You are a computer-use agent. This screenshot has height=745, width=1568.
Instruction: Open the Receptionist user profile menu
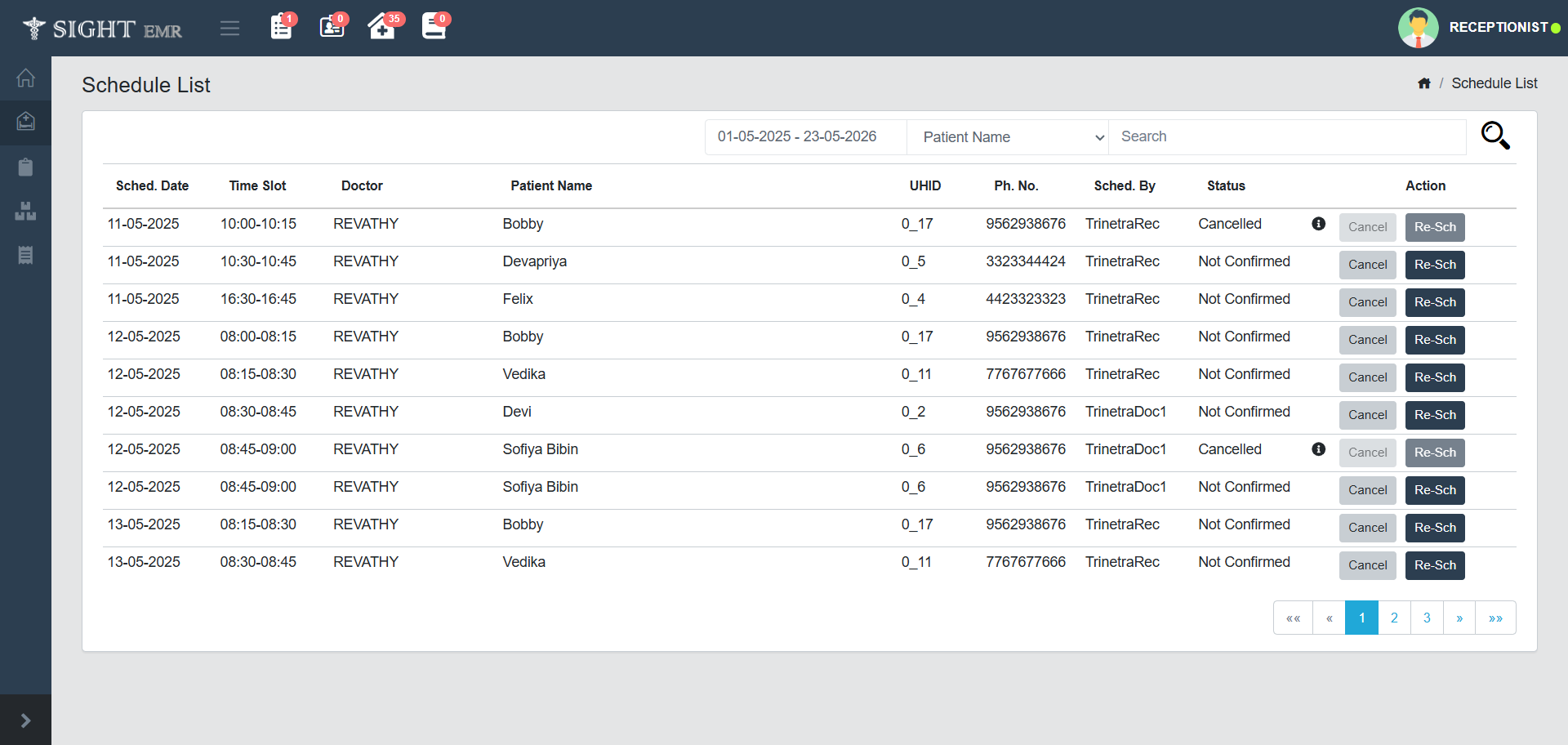coord(1478,28)
